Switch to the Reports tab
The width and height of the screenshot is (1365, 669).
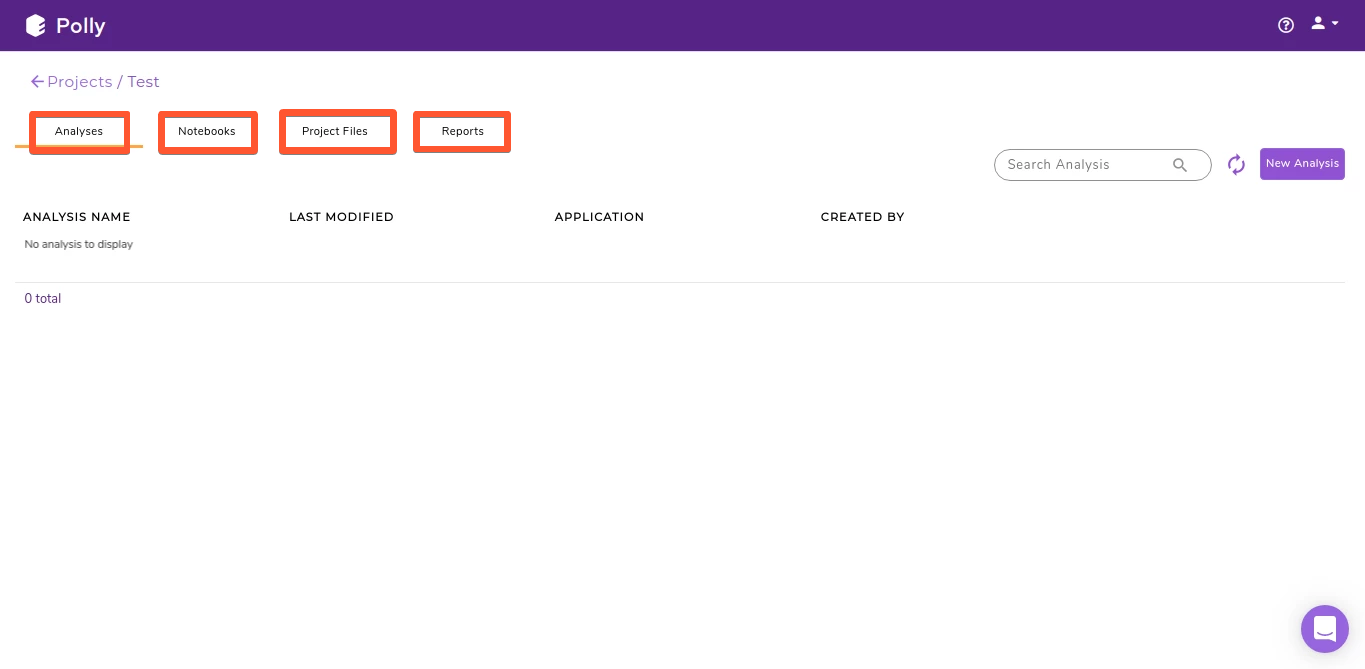[x=461, y=131]
